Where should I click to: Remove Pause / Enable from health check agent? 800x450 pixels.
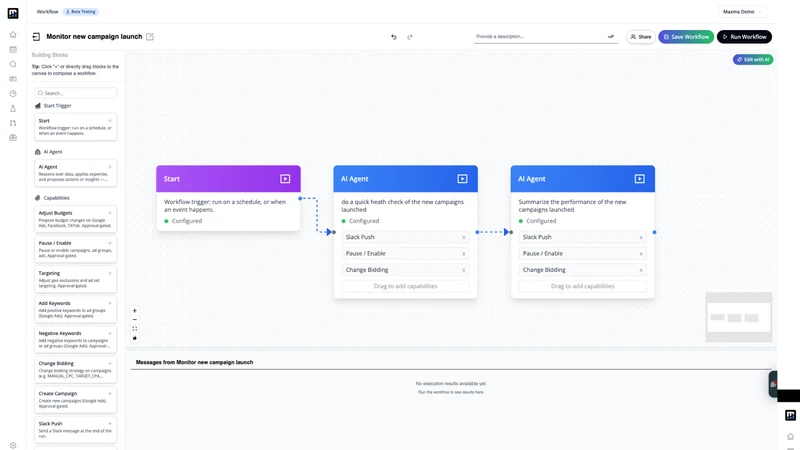[x=464, y=254]
